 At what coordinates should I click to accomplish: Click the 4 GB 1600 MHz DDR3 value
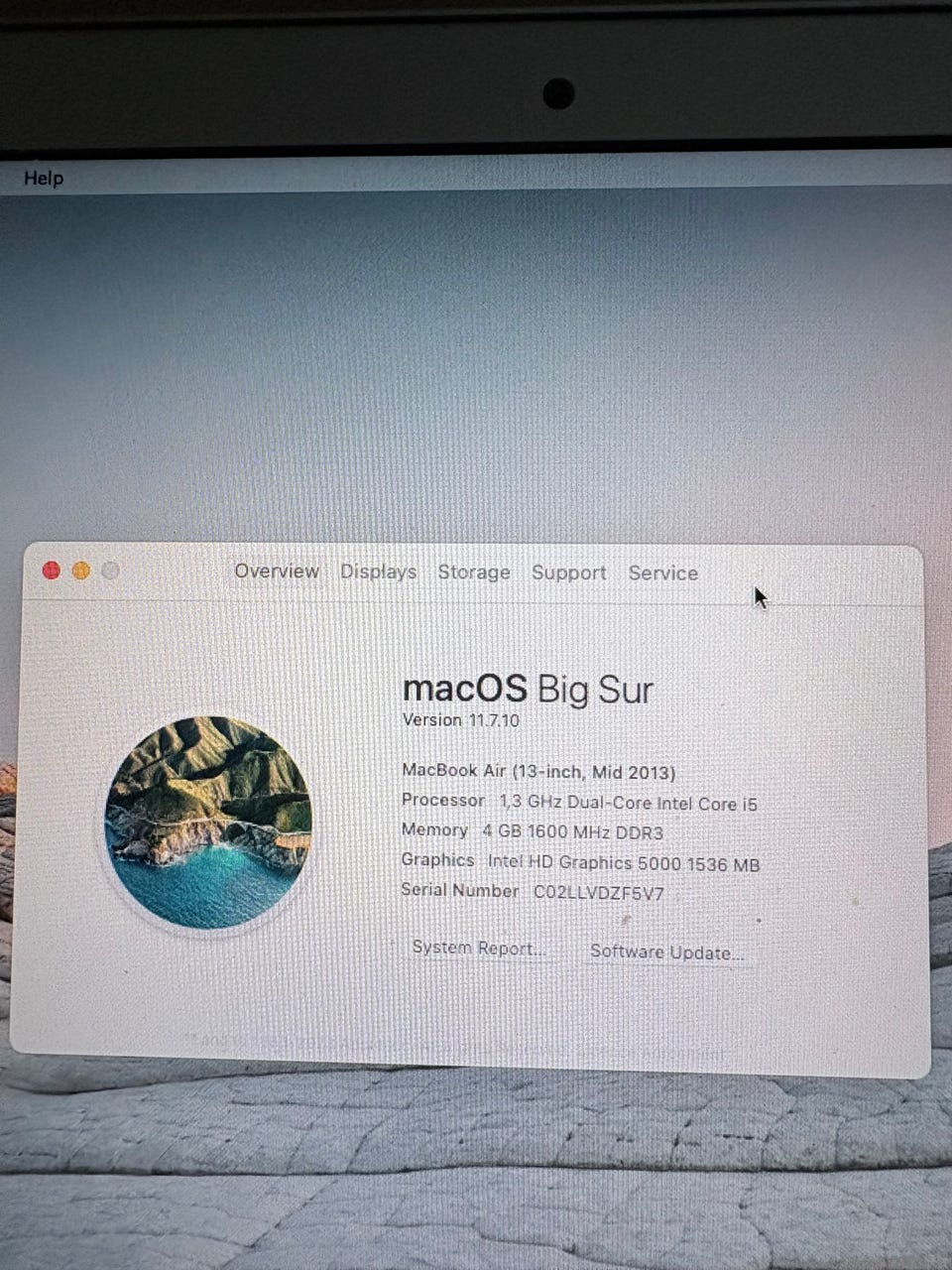(x=572, y=832)
